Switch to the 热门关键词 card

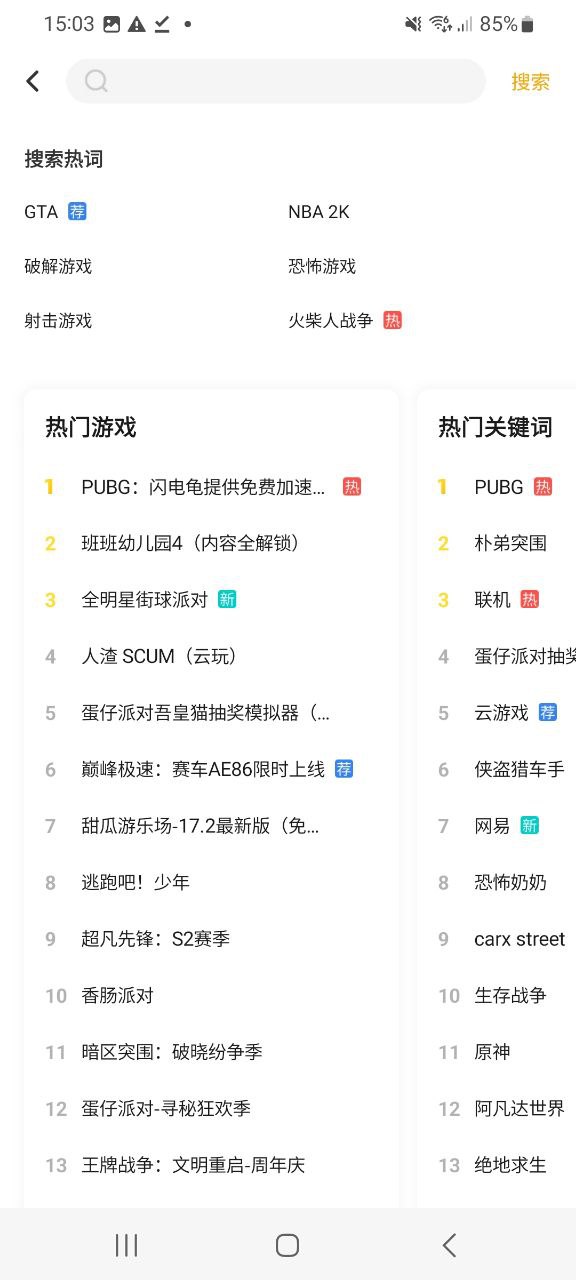coord(495,427)
